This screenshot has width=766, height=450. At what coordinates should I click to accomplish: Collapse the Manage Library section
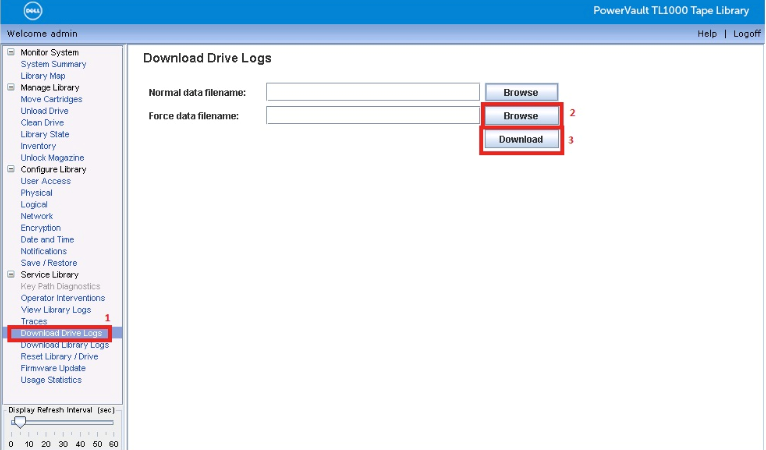[11, 87]
